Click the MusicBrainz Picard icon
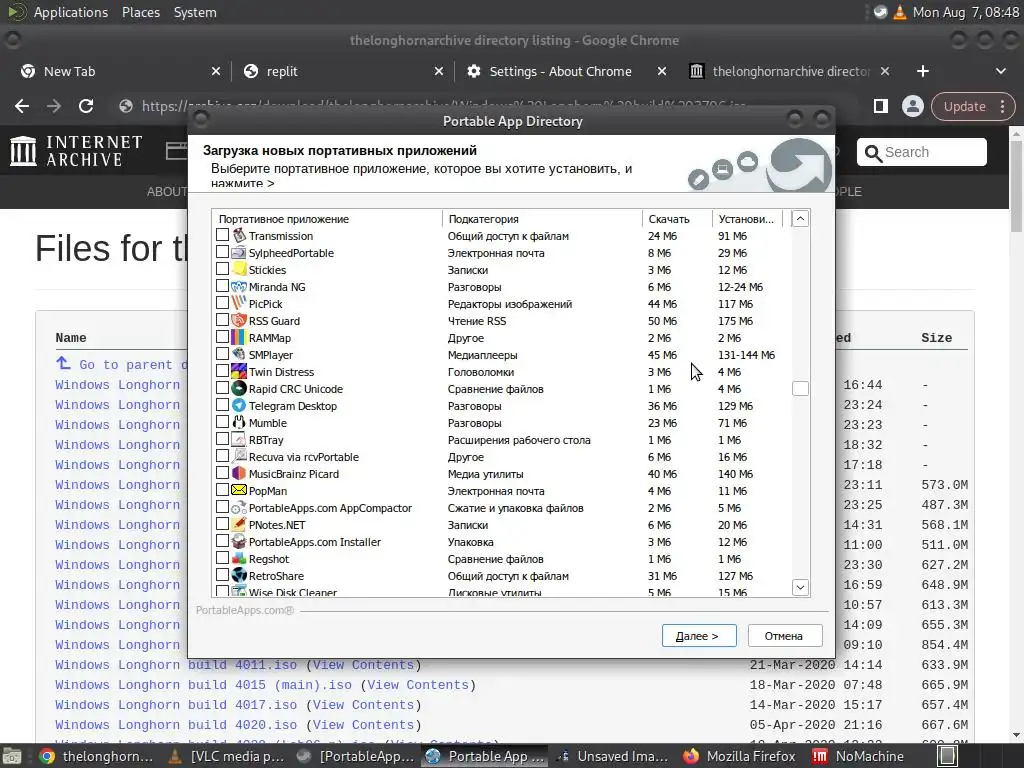 pyautogui.click(x=239, y=473)
